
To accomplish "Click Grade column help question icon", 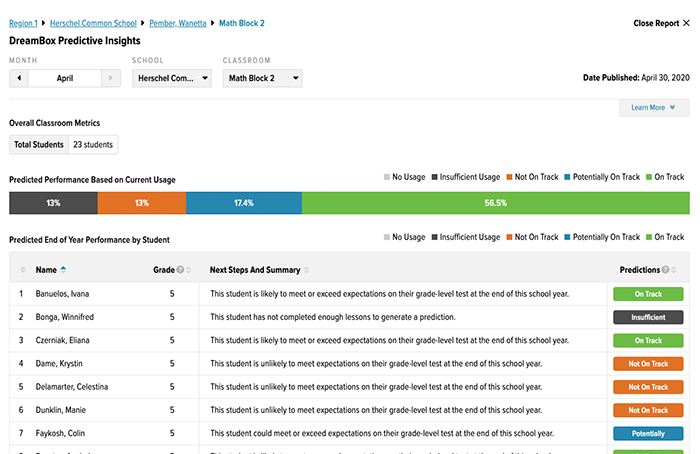I will click(180, 270).
